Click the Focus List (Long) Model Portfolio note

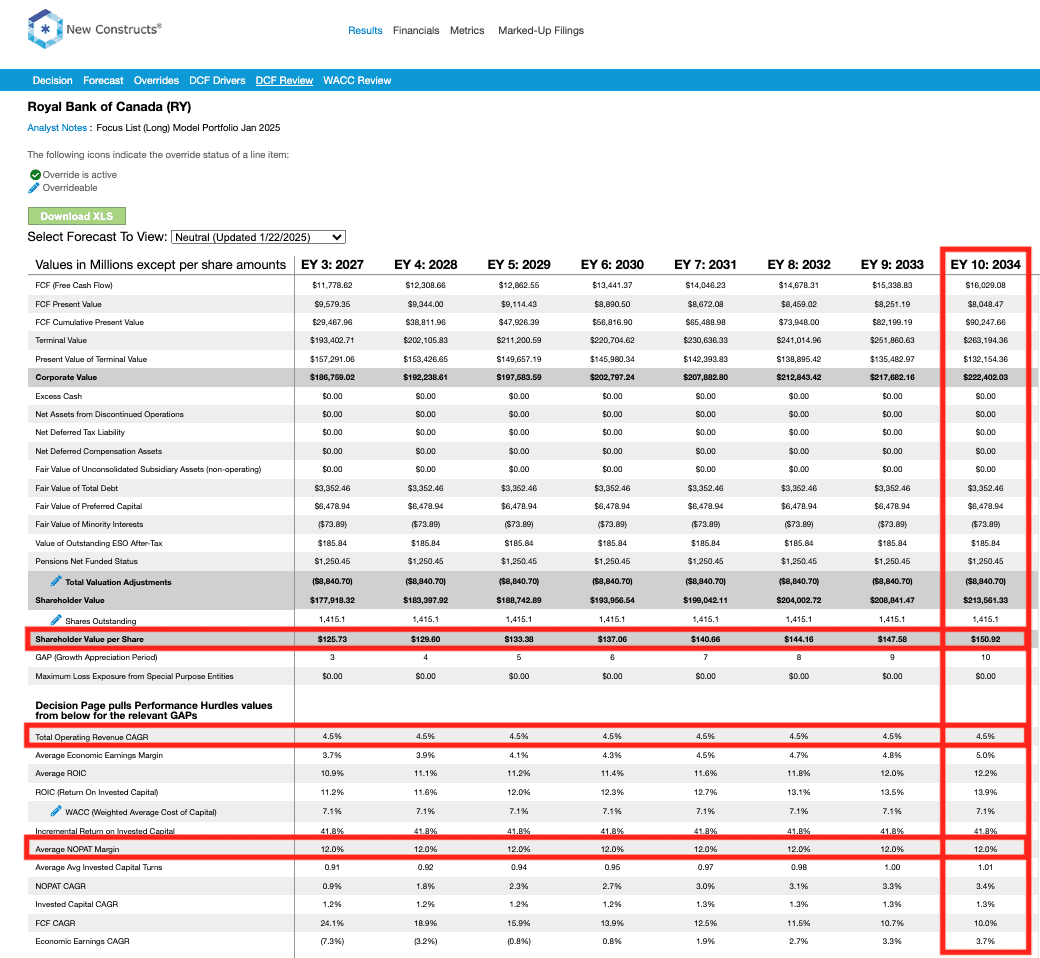click(x=188, y=127)
